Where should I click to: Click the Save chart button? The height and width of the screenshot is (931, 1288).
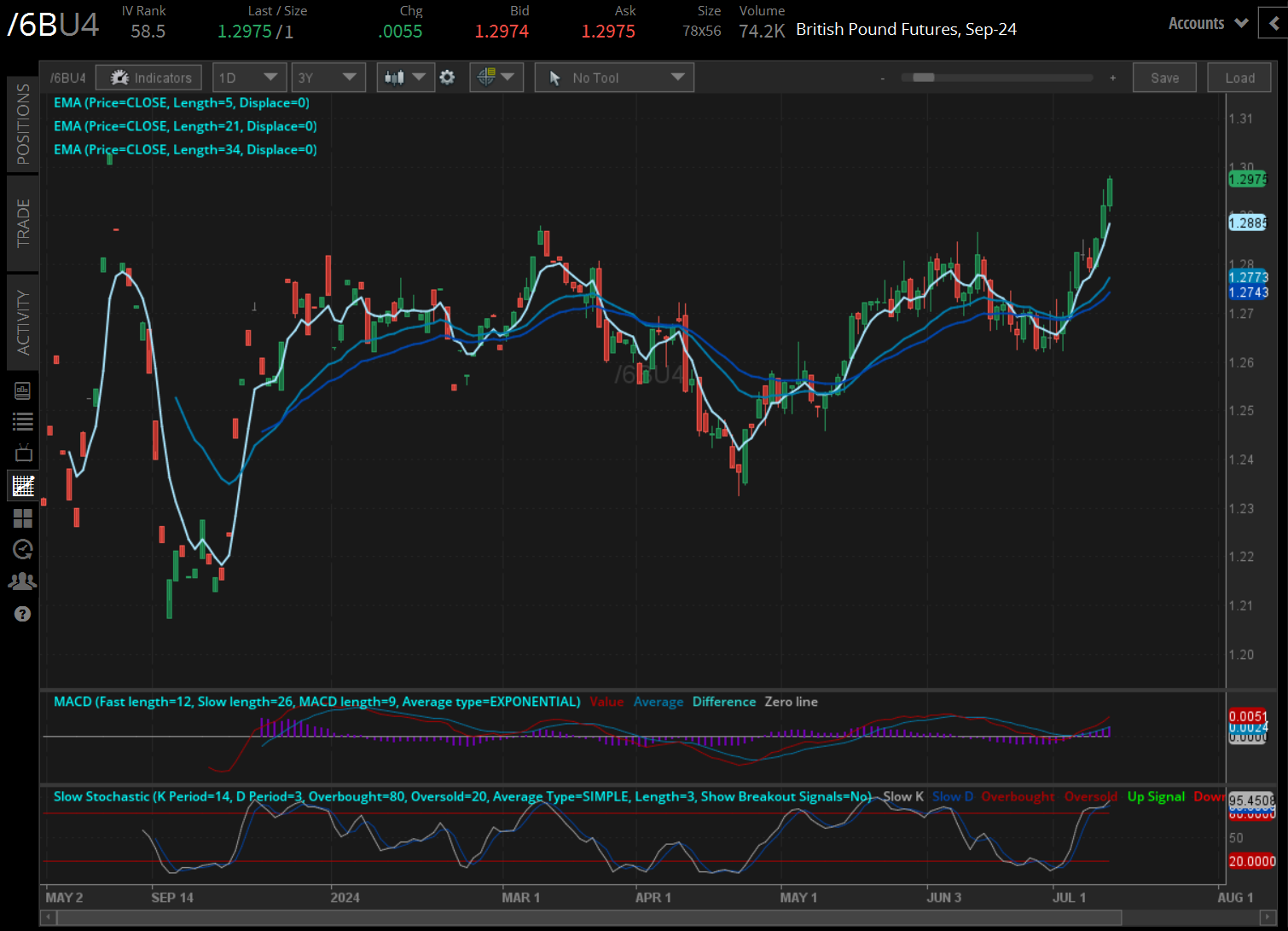coord(1164,78)
